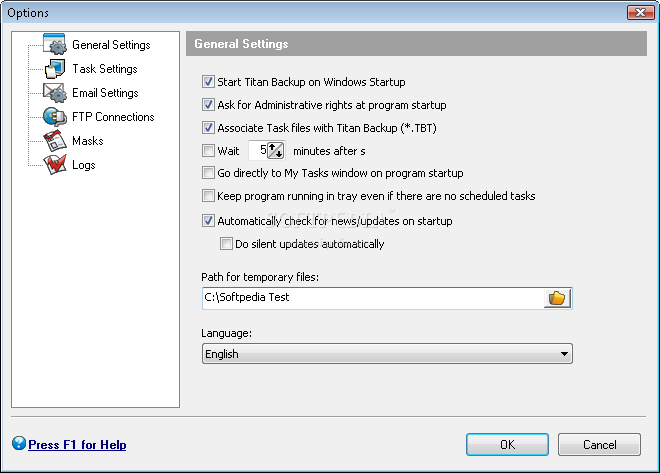The image size is (660, 473).
Task: Click the Logs icon in sidebar
Action: (55, 165)
